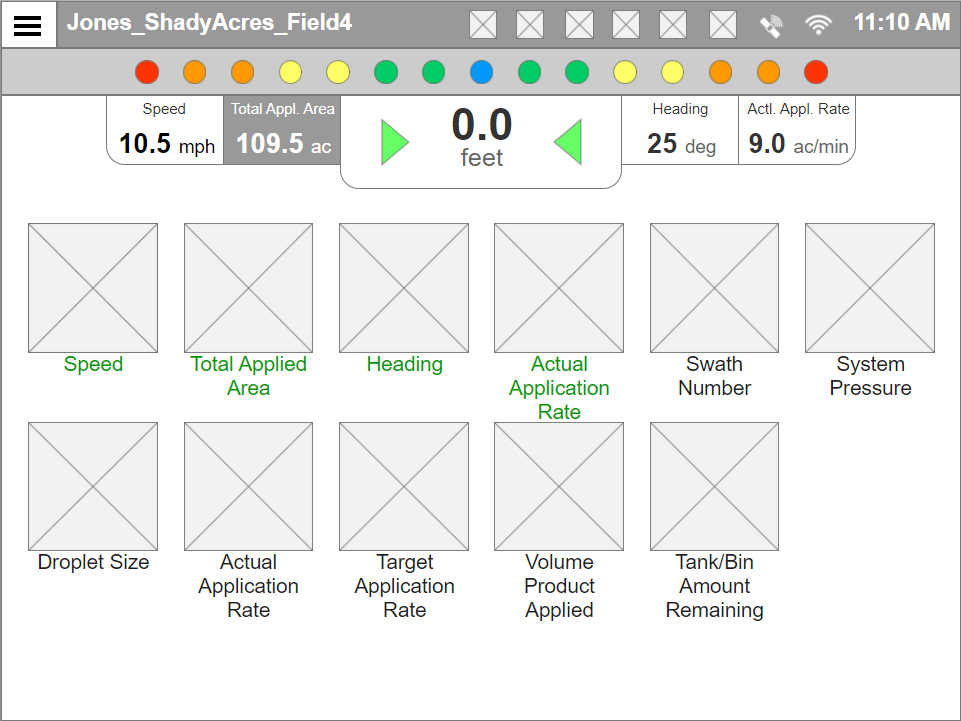This screenshot has height=721, width=961.
Task: Select the Volume Product Applied metric
Action: click(558, 486)
